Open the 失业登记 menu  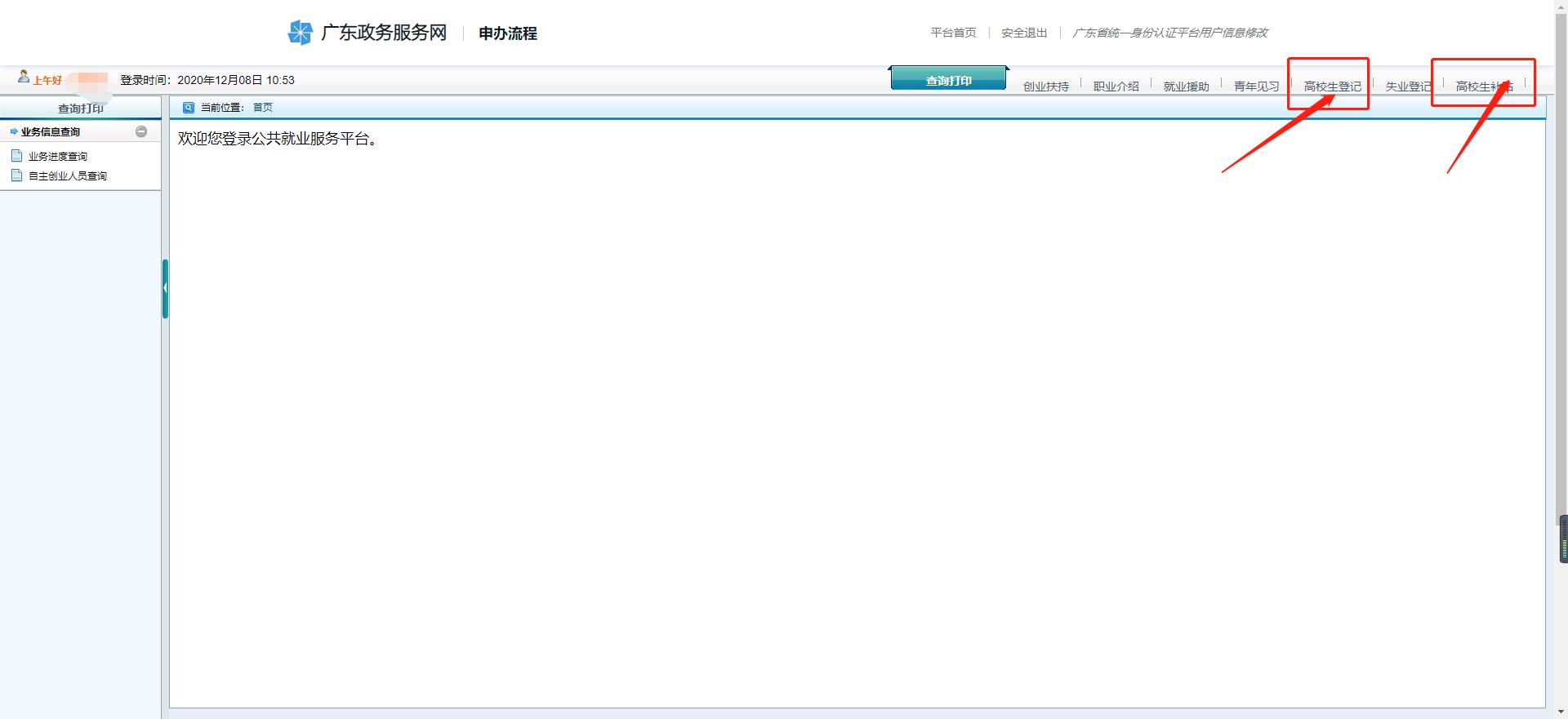click(x=1408, y=87)
